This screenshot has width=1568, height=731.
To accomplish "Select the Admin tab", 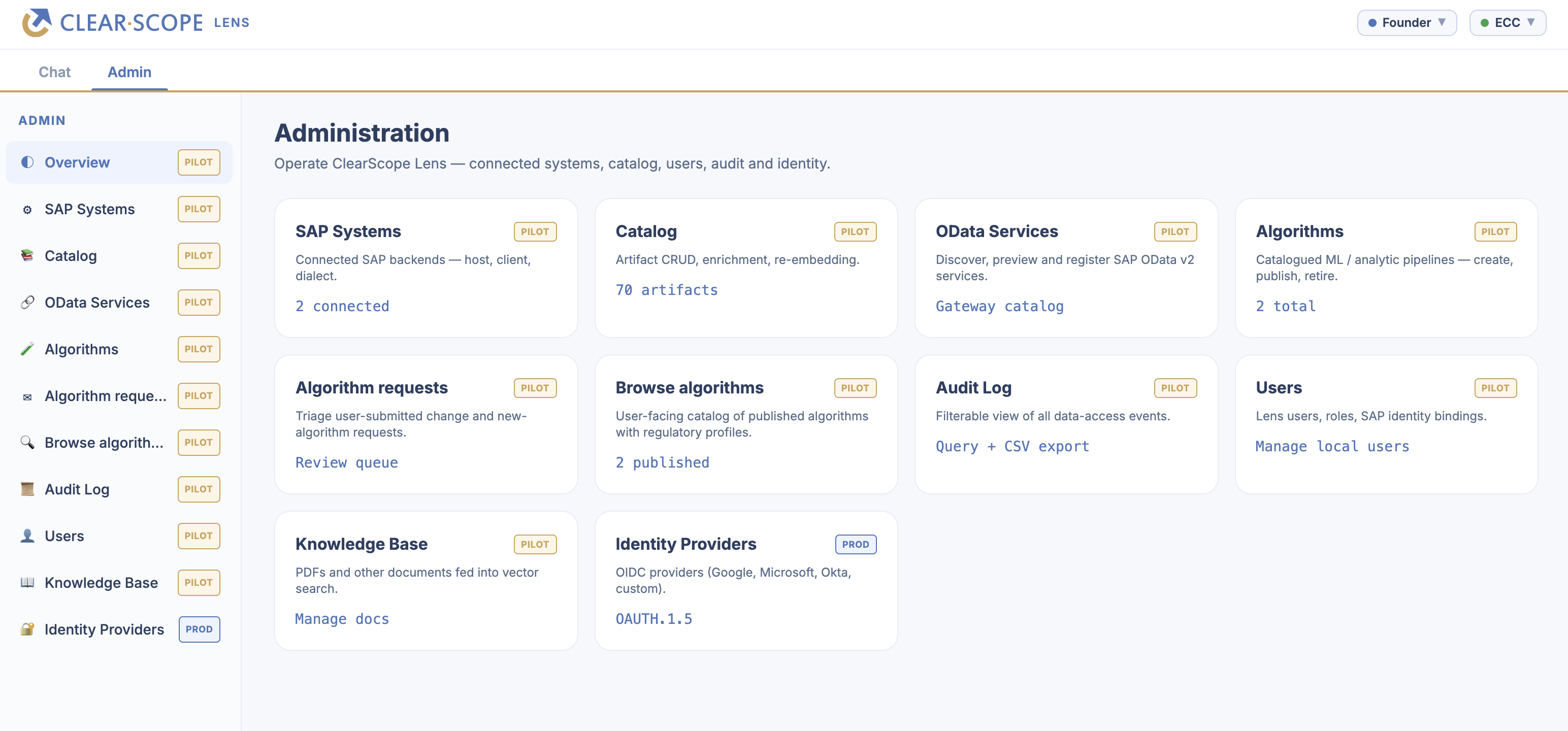I will coord(129,72).
